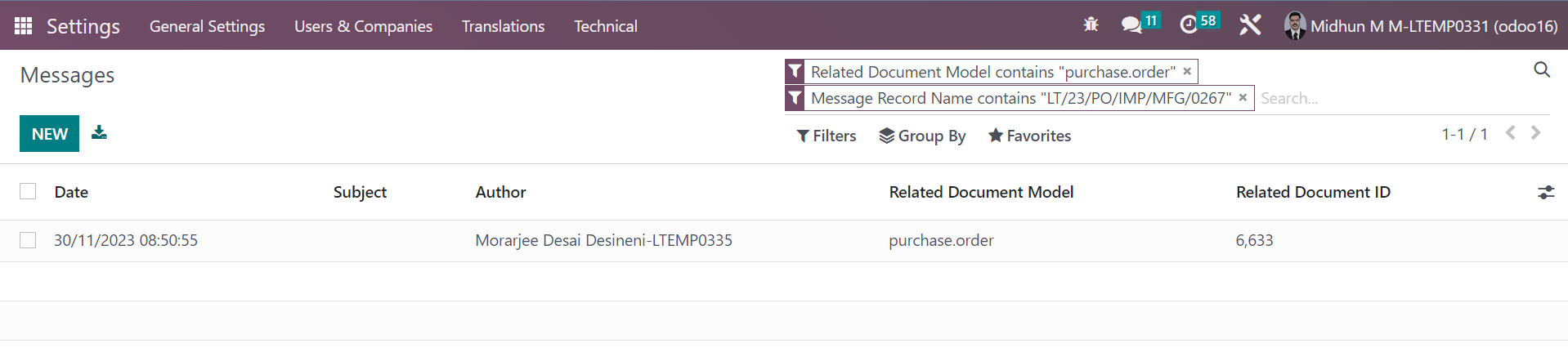Image resolution: width=1568 pixels, height=361 pixels.
Task: Open the conversations chat icon
Action: pyautogui.click(x=1131, y=25)
